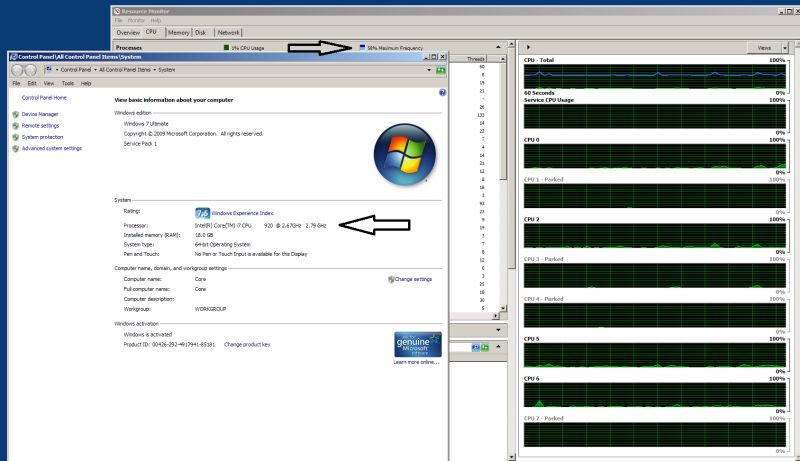Switch to Memory tab in Resource Monitor

point(179,32)
